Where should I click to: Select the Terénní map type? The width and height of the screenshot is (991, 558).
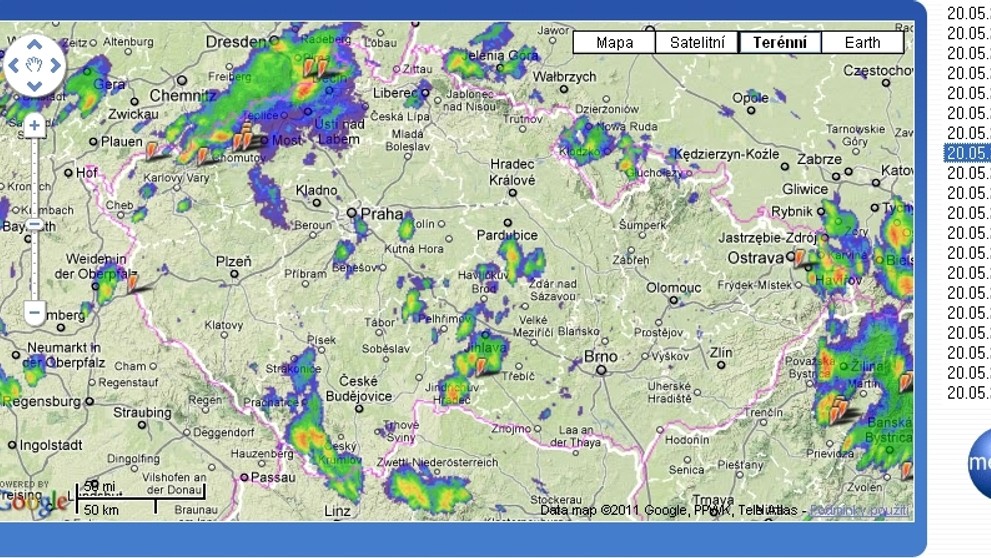pyautogui.click(x=780, y=42)
